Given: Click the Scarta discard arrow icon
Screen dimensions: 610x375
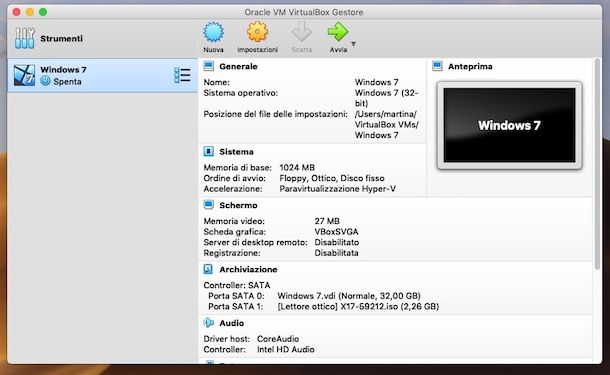Looking at the screenshot, I should pyautogui.click(x=301, y=32).
